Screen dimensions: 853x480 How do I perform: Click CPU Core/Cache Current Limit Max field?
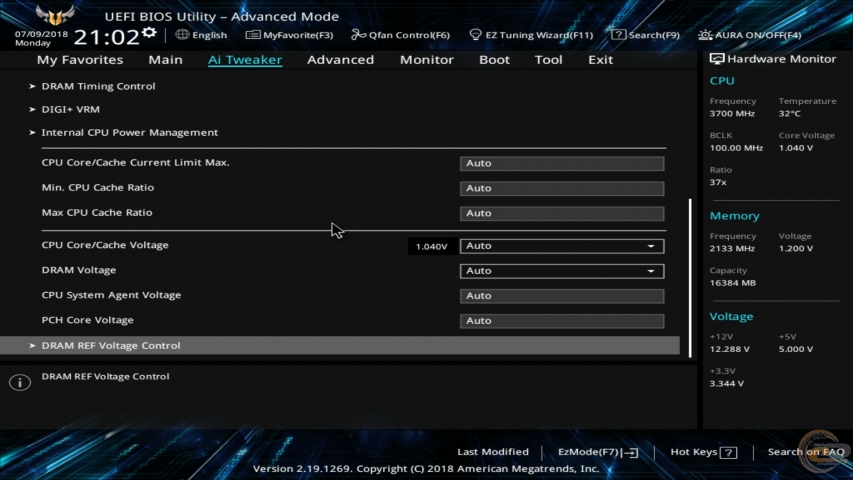561,163
